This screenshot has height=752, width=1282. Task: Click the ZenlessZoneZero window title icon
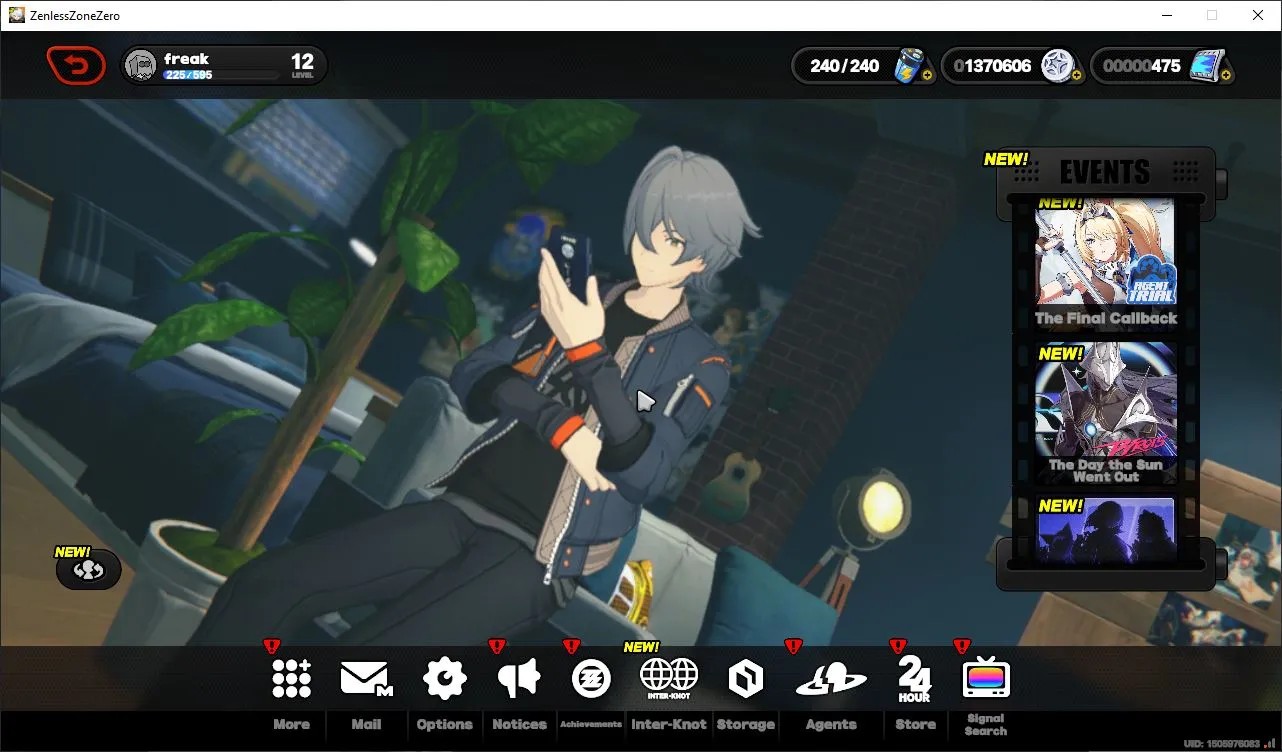tap(16, 15)
